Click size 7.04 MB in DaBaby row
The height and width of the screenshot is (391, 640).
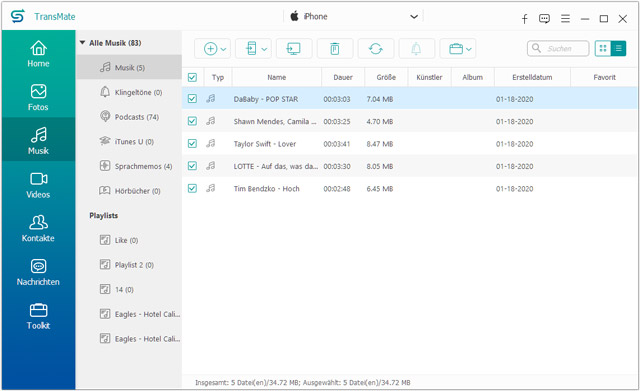click(x=380, y=99)
